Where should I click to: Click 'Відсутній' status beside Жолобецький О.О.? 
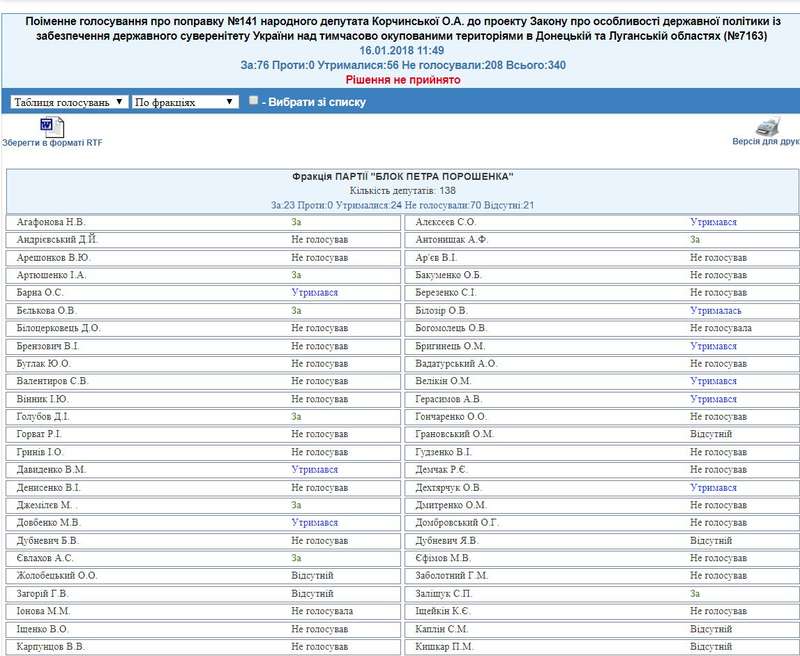(312, 576)
